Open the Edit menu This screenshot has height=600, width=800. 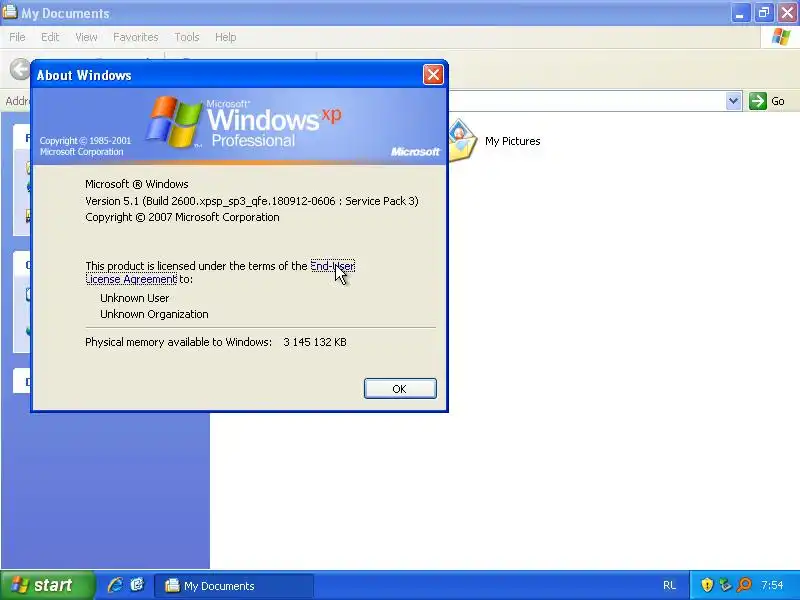tap(50, 37)
